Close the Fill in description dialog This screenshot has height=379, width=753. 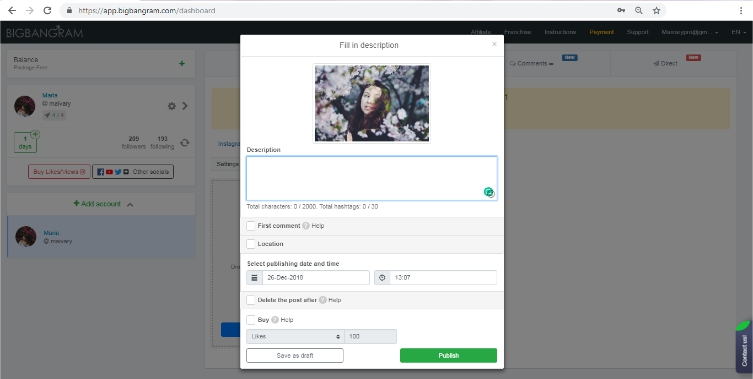point(494,44)
